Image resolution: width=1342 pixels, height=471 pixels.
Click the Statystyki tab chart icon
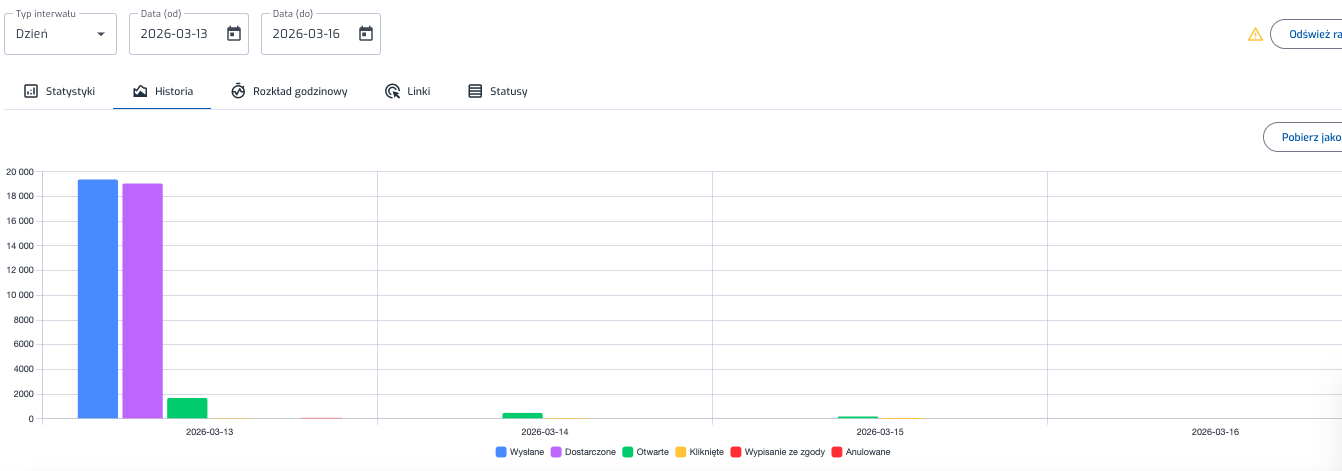pyautogui.click(x=31, y=91)
